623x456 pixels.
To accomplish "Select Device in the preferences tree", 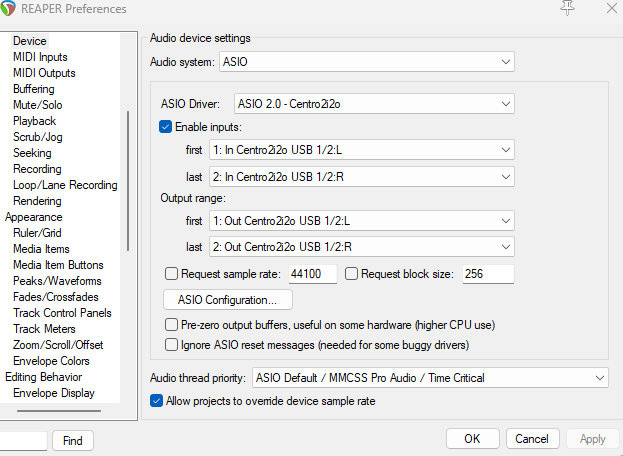I will 30,41.
